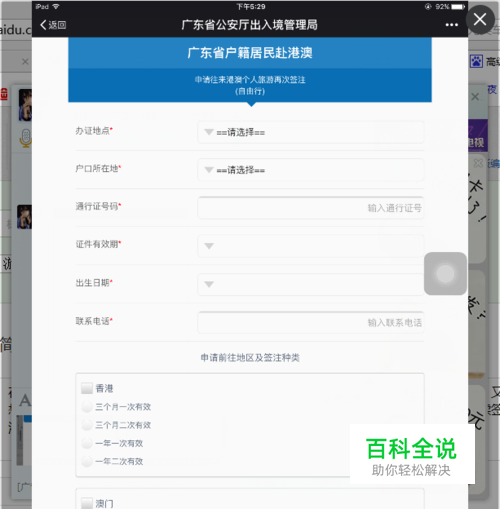Click the upper avatar thumbnail in background window
Viewport: 500px width, 509px height.
(25, 105)
